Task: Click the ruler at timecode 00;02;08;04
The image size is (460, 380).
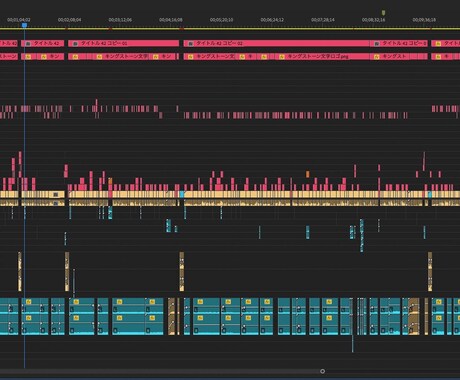Action: (x=69, y=20)
